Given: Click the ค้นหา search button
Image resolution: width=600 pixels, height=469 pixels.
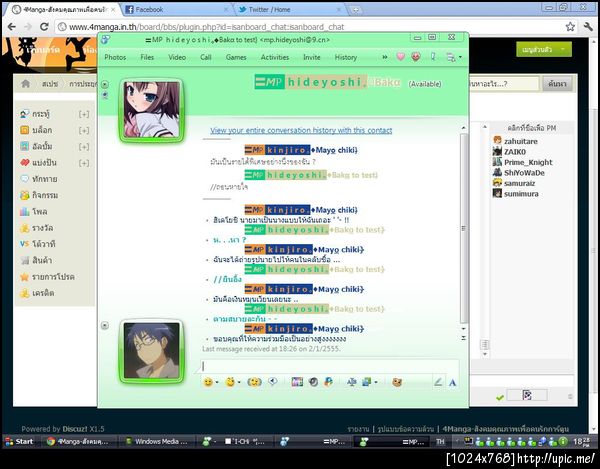Looking at the screenshot, I should tap(557, 83).
